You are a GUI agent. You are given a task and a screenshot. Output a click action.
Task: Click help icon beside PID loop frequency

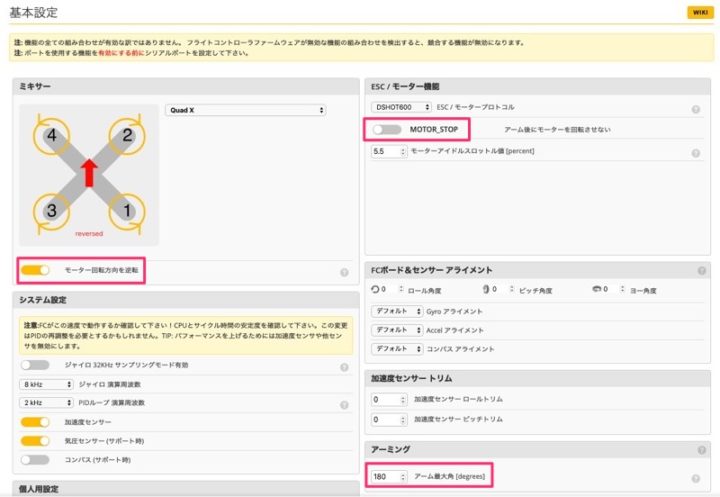[x=344, y=405]
